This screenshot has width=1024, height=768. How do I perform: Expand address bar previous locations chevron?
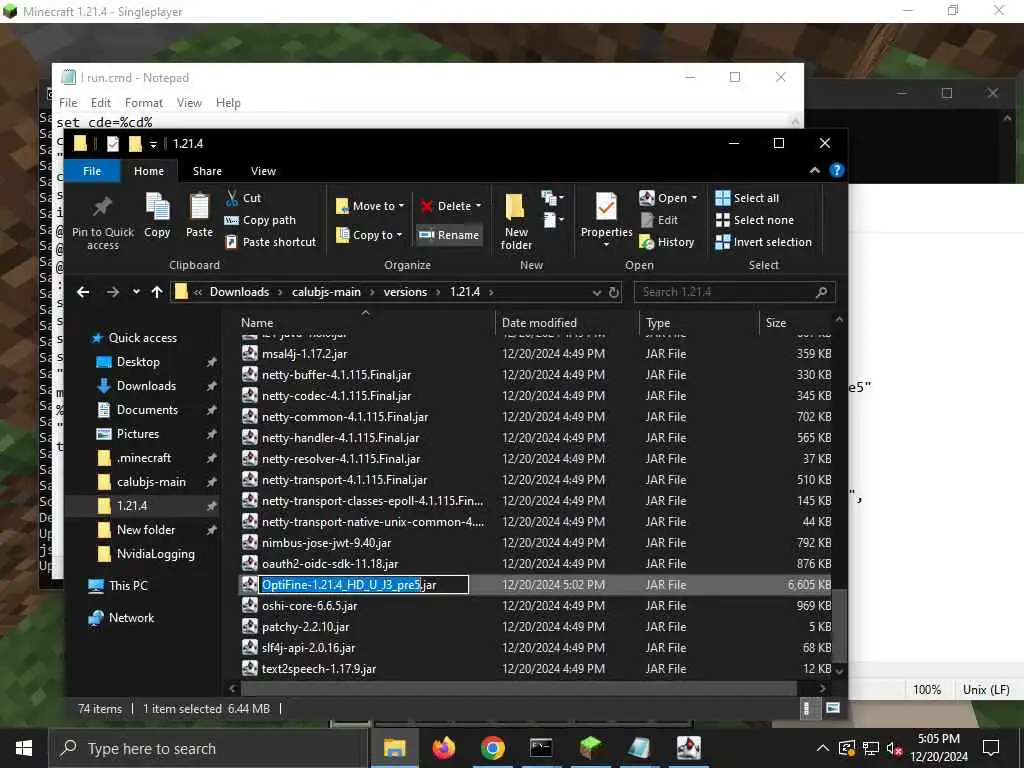[596, 293]
